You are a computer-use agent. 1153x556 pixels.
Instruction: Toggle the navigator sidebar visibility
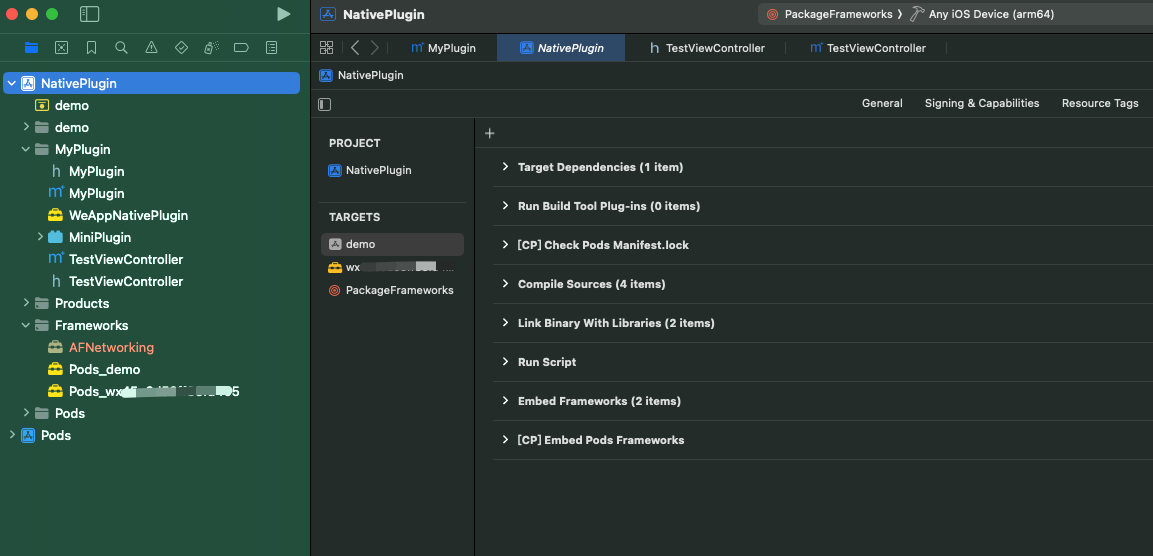tap(89, 14)
